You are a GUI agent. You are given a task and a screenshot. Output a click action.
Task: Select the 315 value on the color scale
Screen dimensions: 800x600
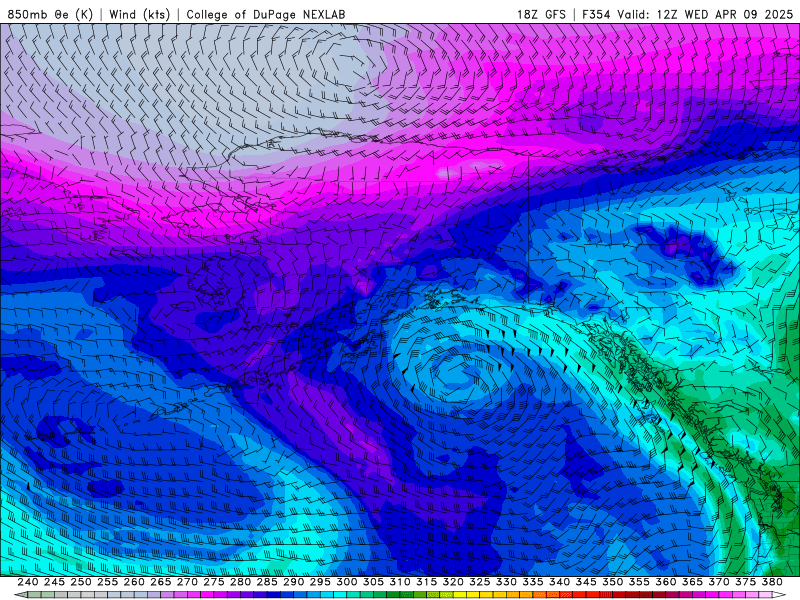(426, 582)
